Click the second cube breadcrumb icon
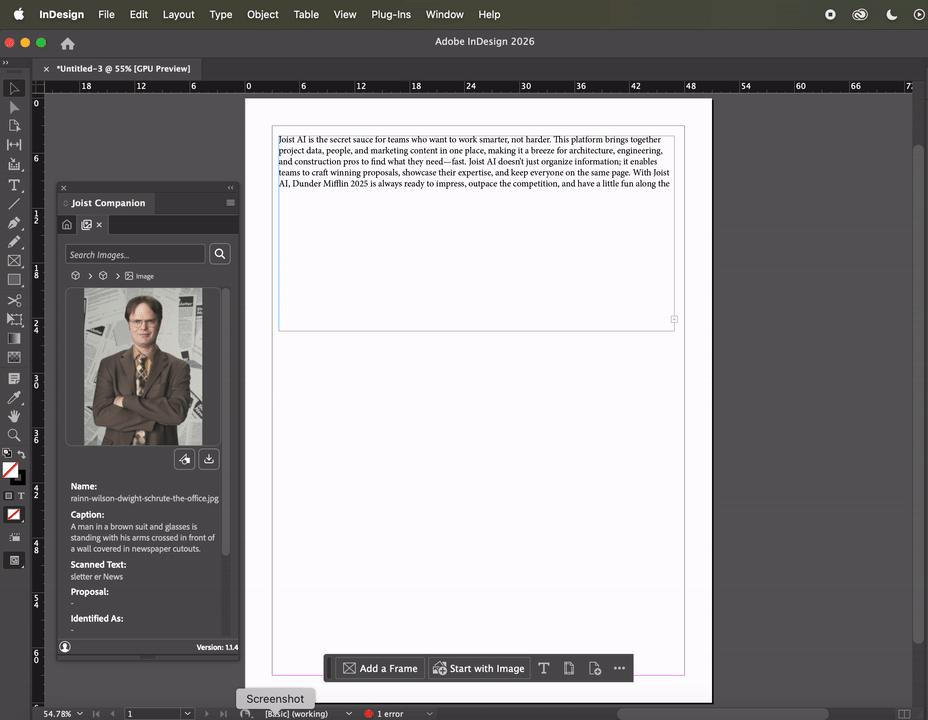This screenshot has height=720, width=928. pos(103,276)
